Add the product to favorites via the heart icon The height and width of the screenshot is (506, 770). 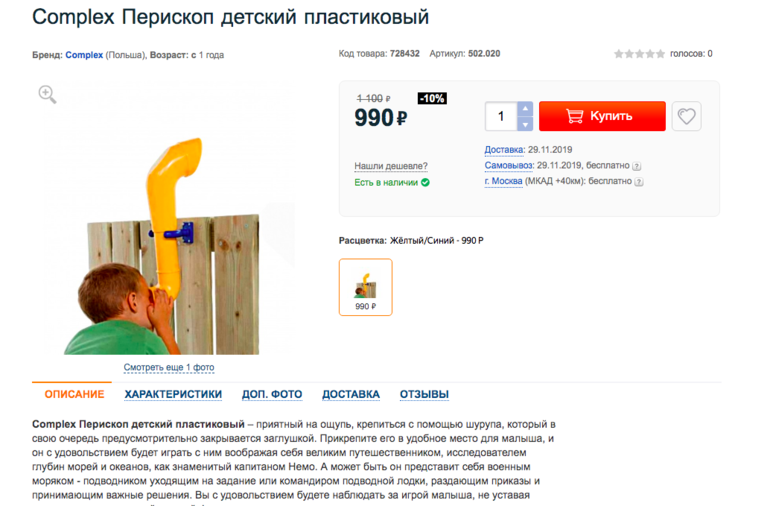[x=687, y=116]
